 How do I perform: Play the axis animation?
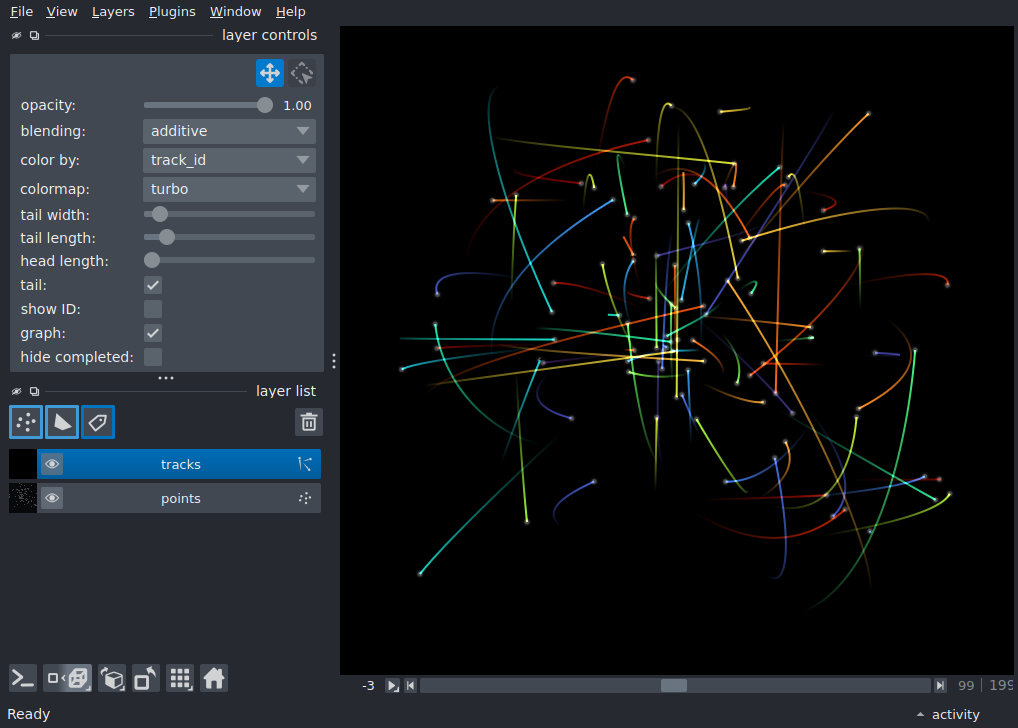(392, 686)
